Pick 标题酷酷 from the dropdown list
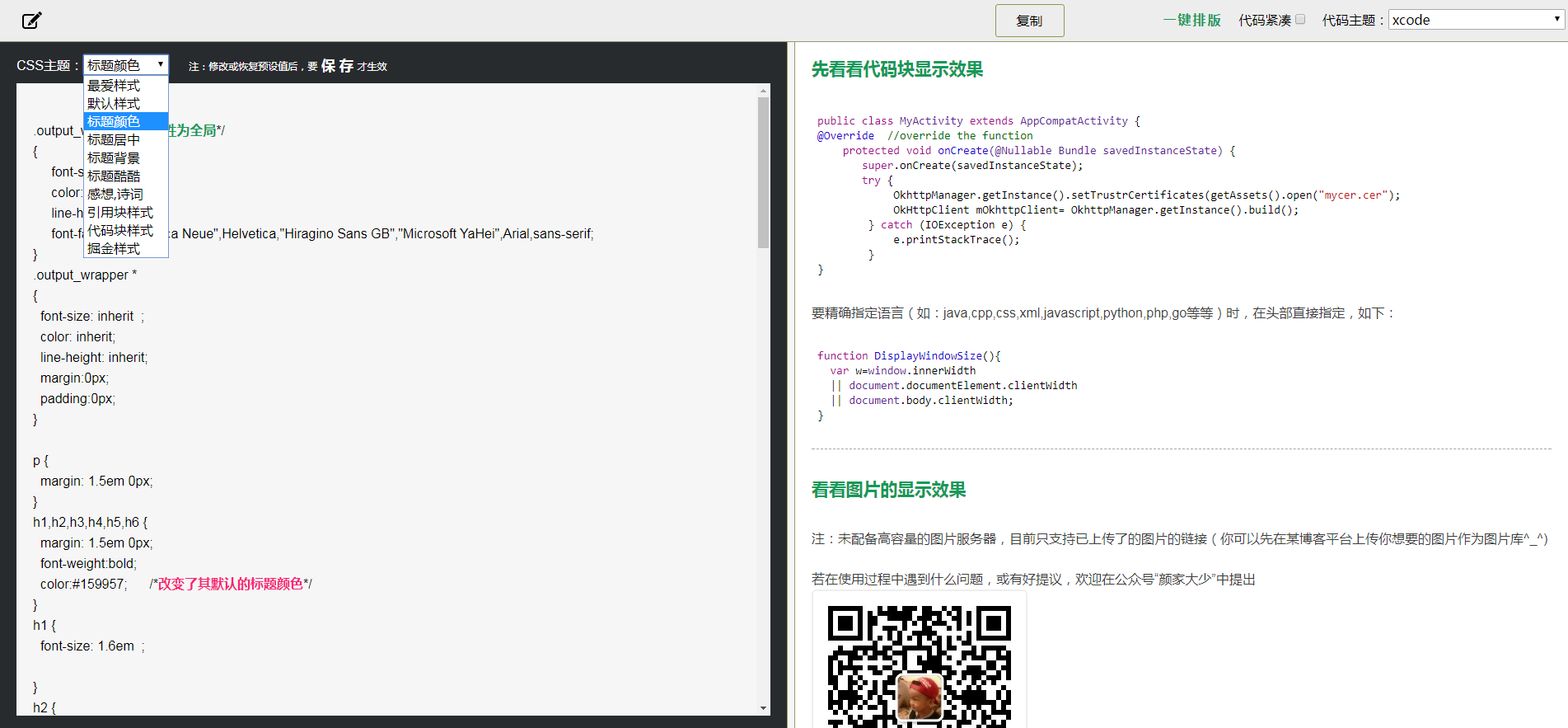Screen dimensions: 1568x728 (x=126, y=176)
